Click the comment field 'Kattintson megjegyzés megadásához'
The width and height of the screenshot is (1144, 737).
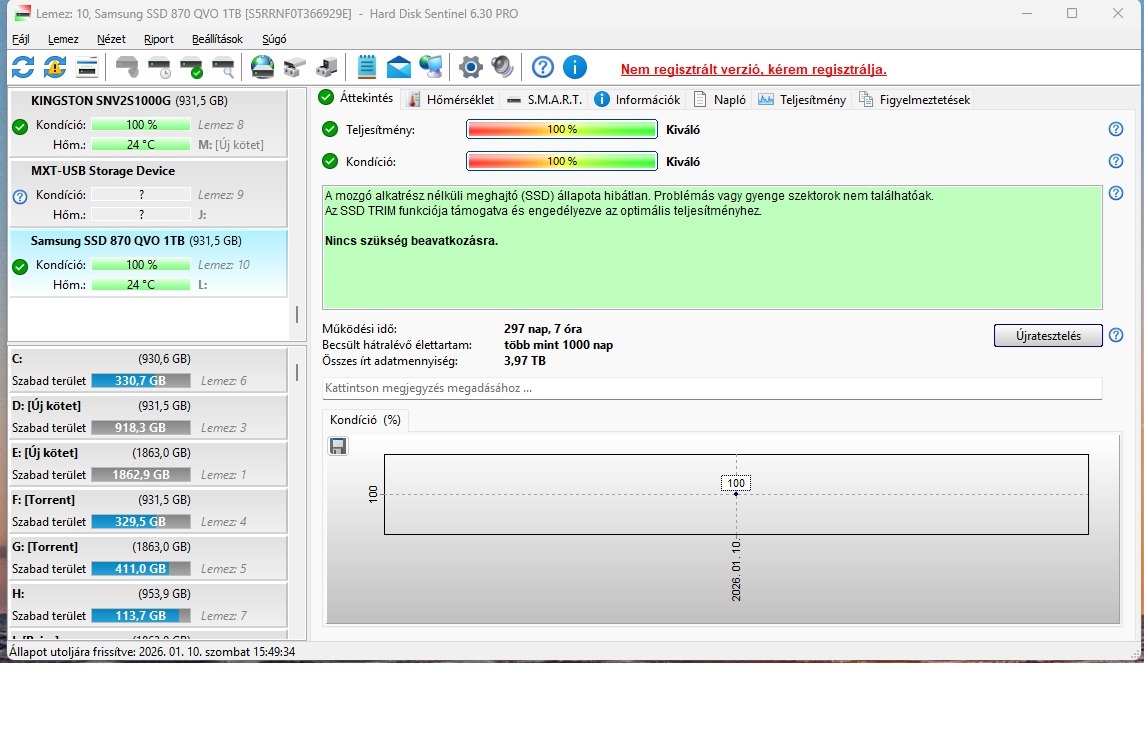[x=712, y=388]
